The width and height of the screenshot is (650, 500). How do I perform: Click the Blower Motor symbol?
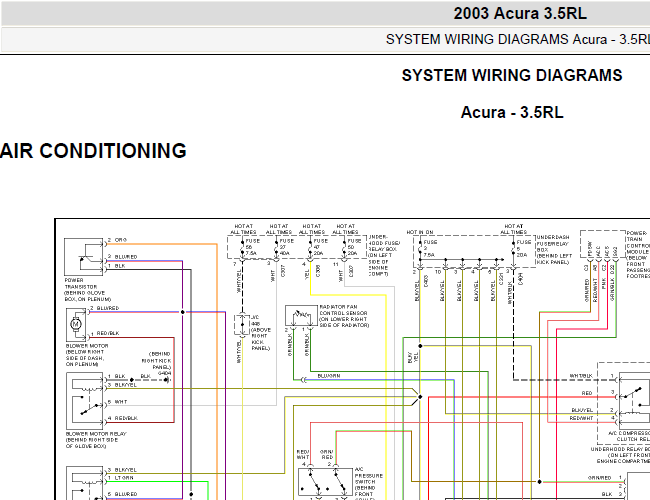(76, 324)
